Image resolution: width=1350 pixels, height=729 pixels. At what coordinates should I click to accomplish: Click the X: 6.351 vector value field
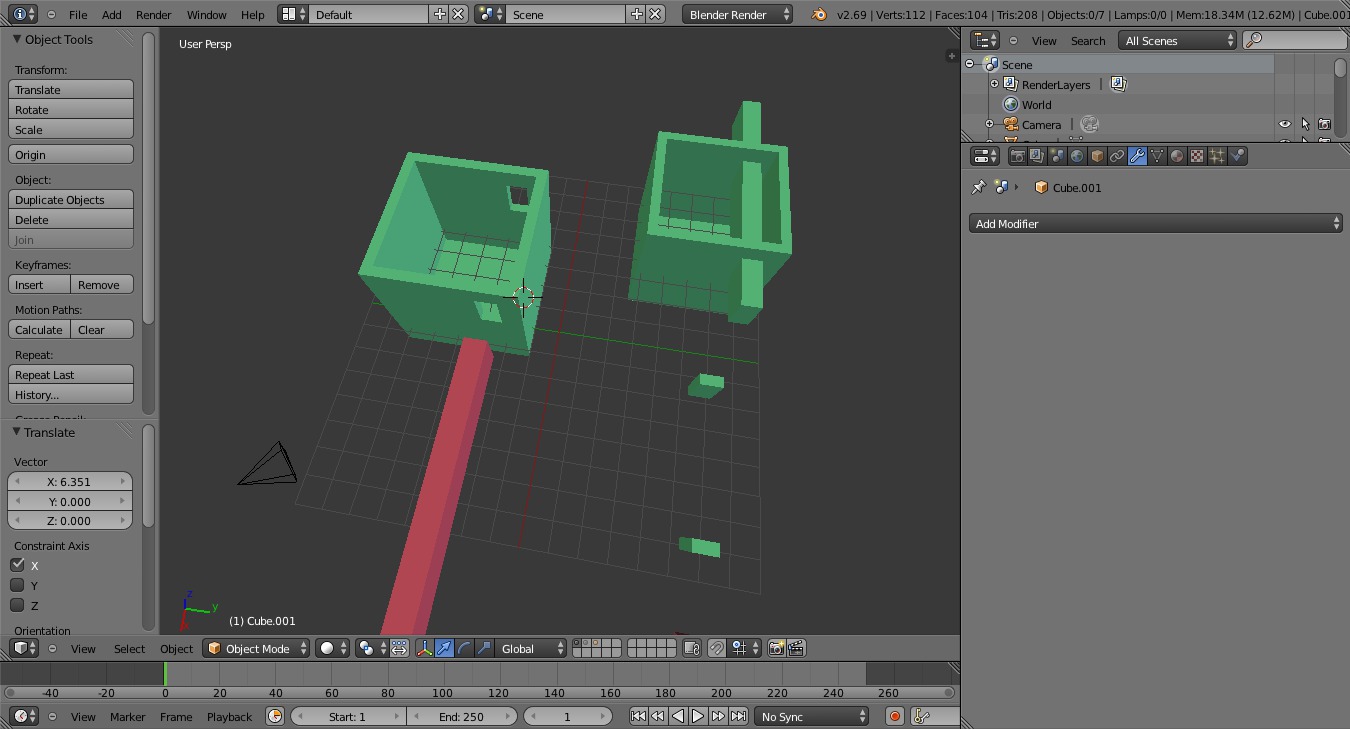pos(70,481)
